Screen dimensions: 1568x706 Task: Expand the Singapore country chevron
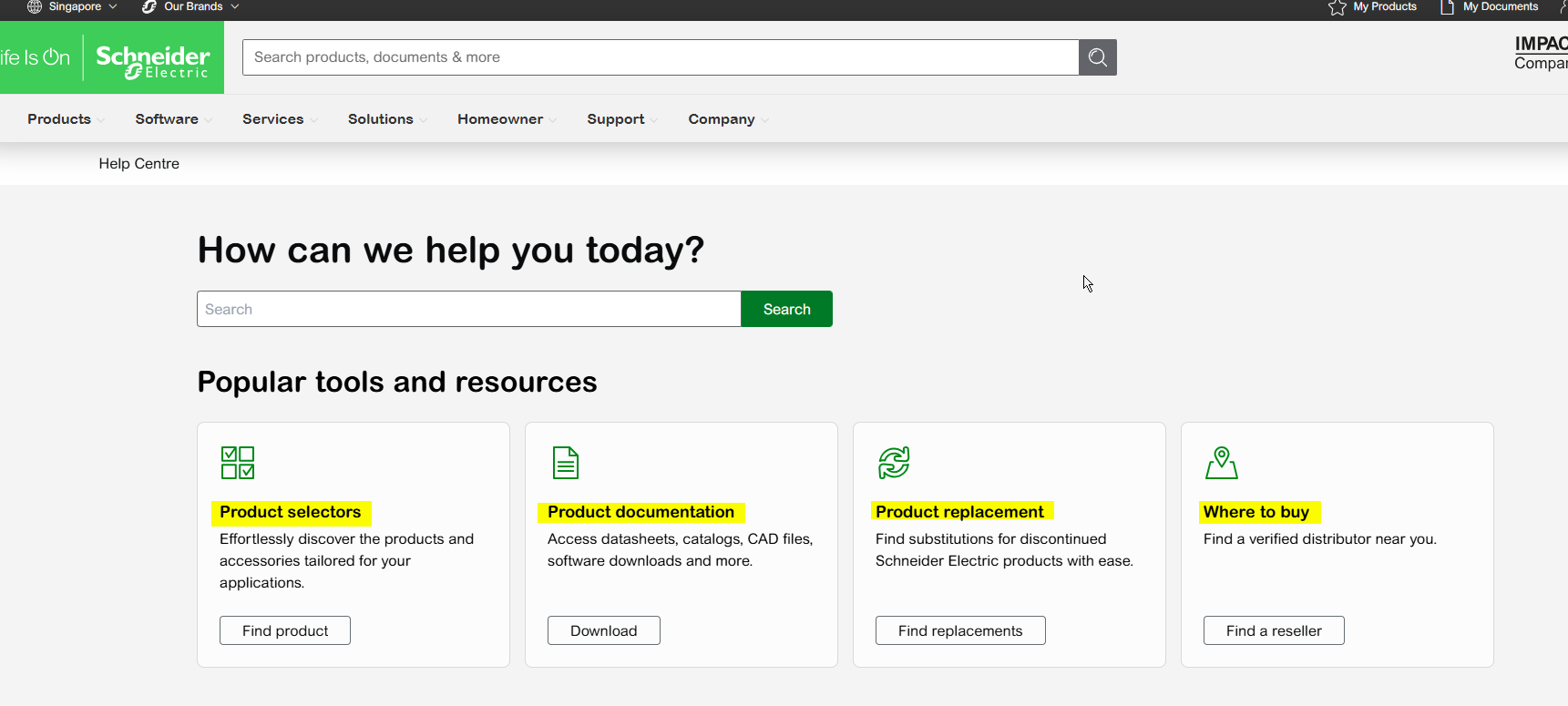coord(113,6)
